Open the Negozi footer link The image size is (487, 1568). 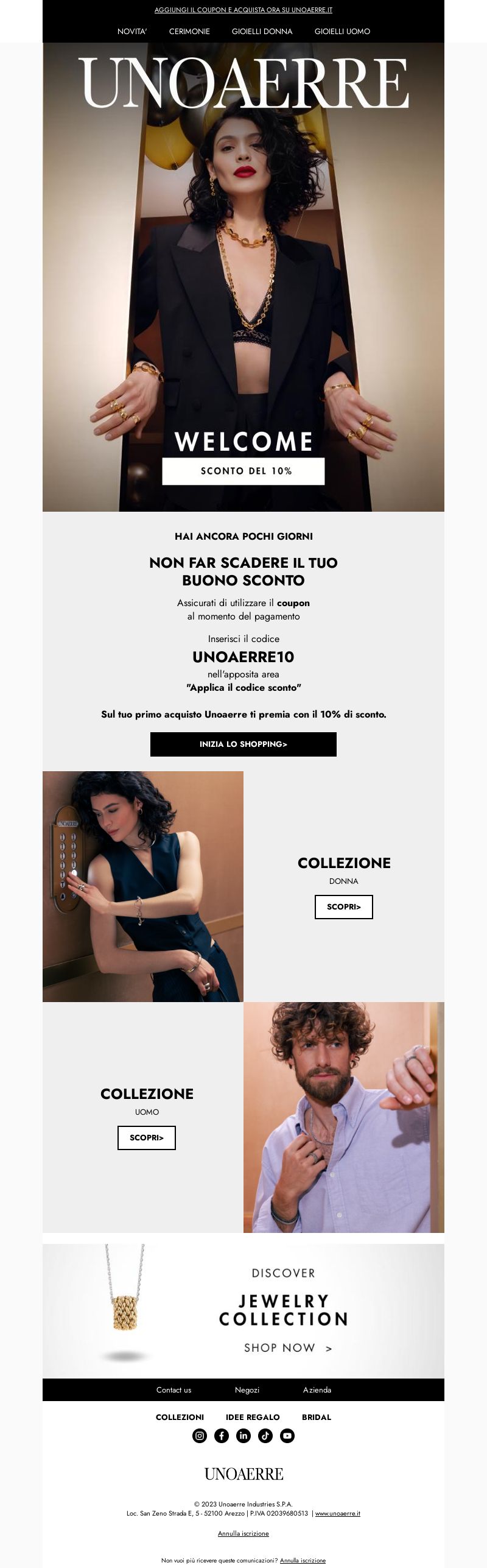coord(247,1390)
